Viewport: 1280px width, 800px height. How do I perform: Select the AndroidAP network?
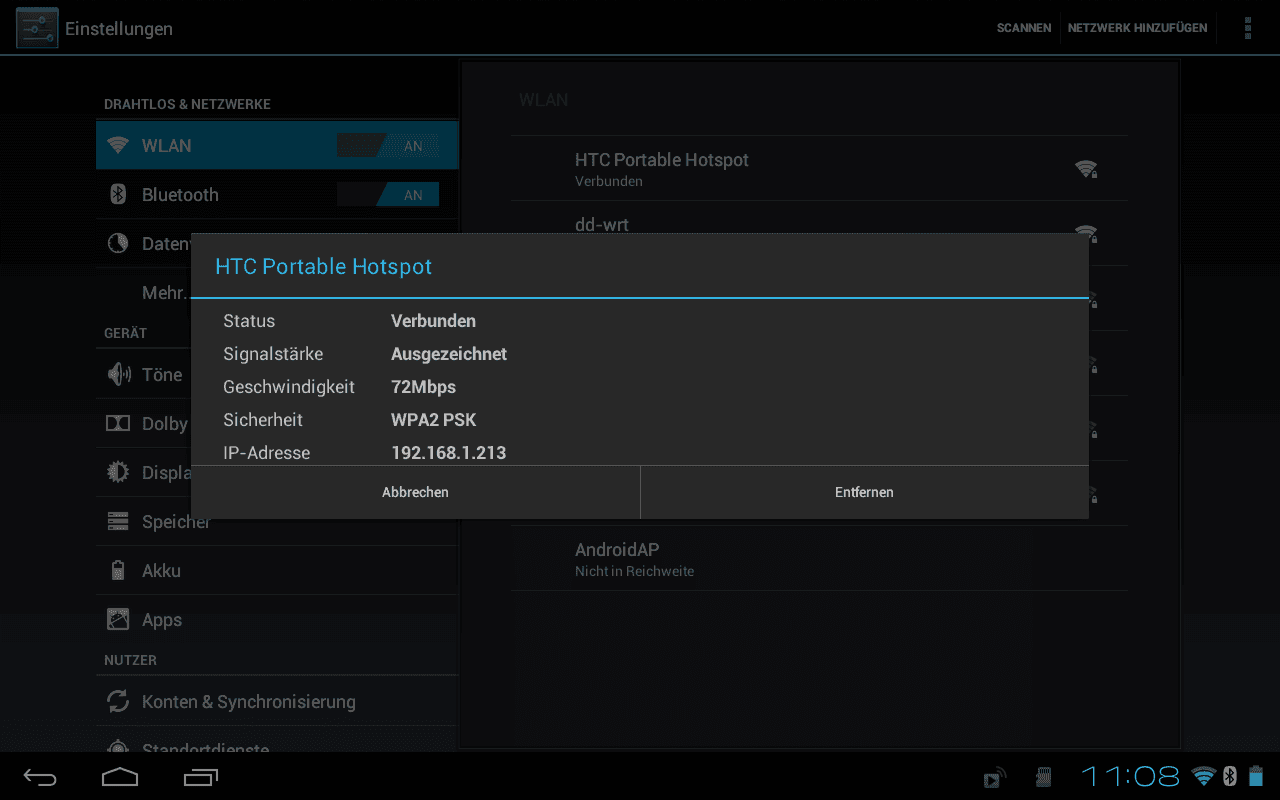click(819, 558)
